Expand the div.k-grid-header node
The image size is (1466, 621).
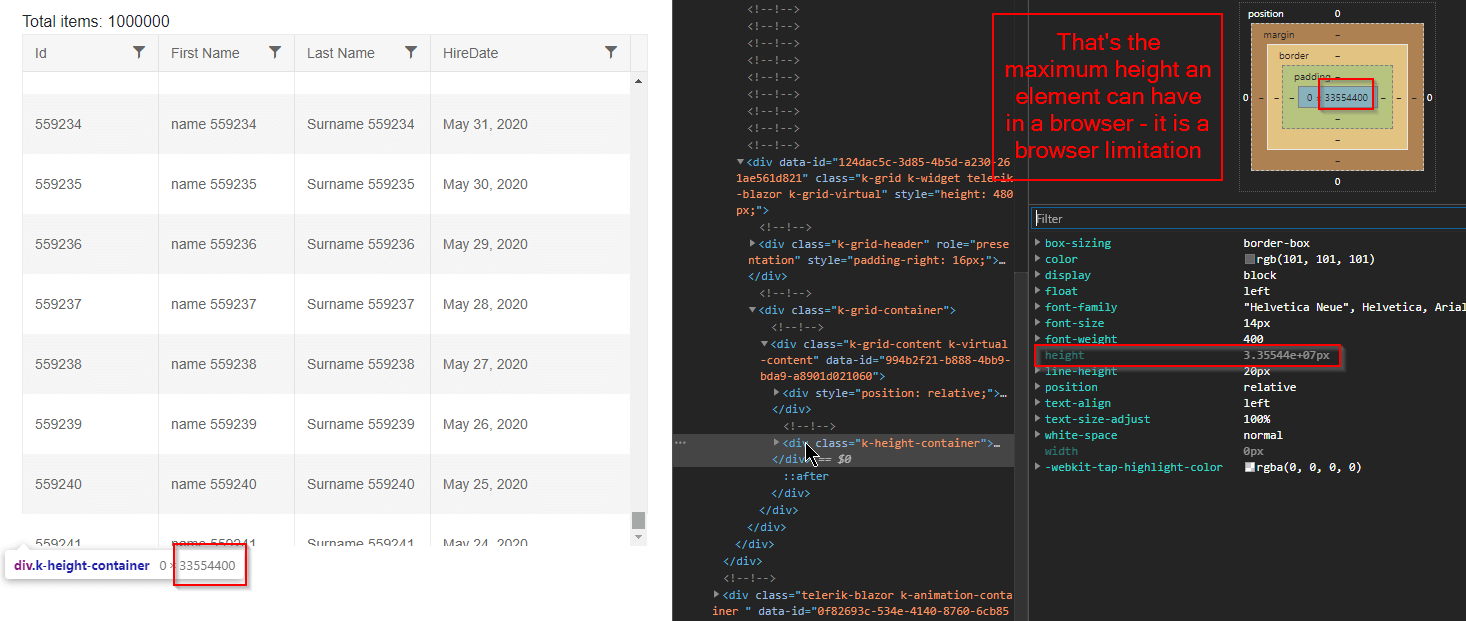[754, 243]
